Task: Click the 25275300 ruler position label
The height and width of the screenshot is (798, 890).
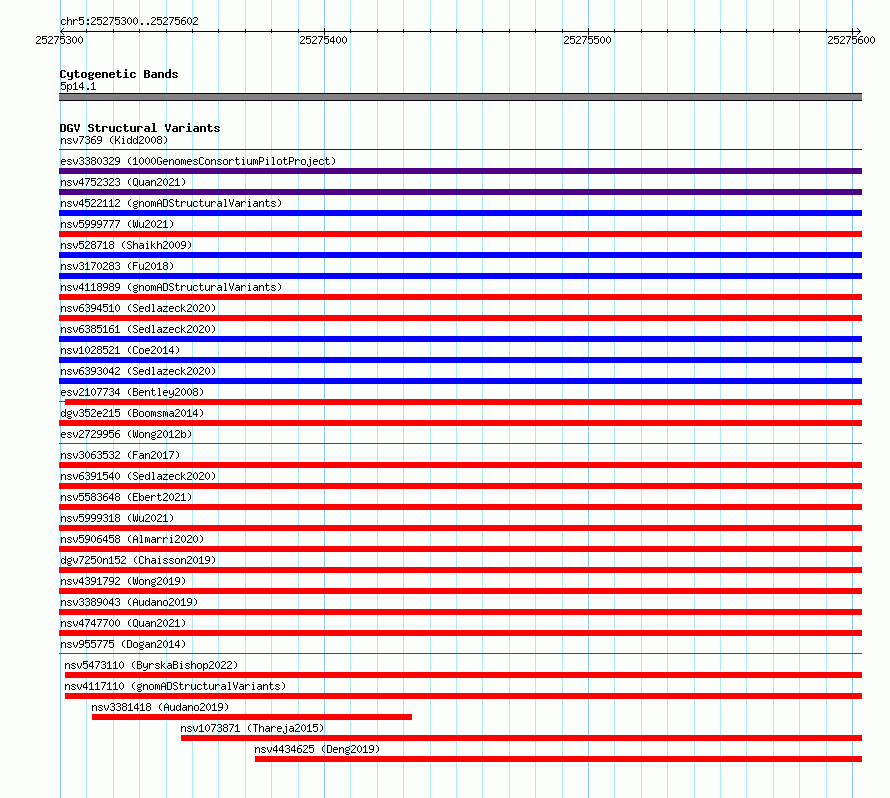Action: tap(60, 40)
